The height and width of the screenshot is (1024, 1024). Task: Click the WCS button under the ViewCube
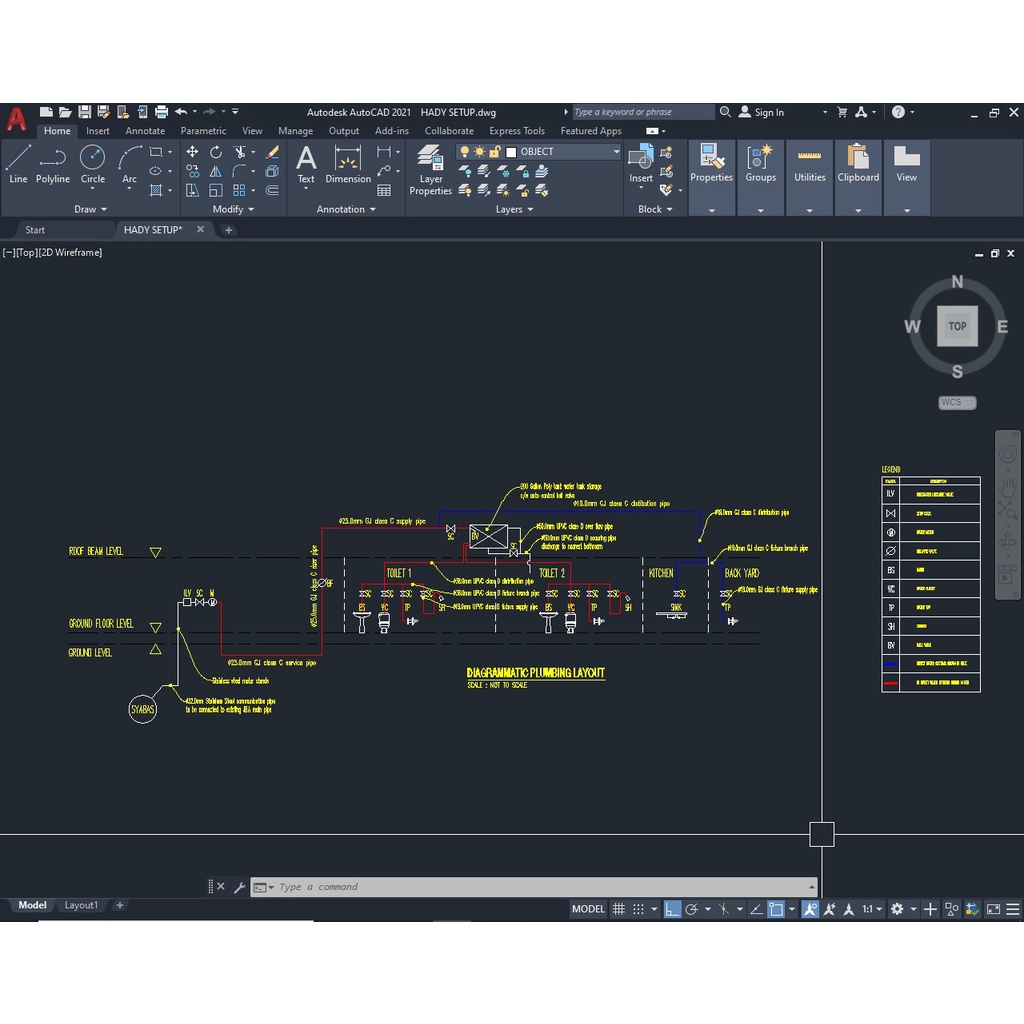click(x=956, y=402)
